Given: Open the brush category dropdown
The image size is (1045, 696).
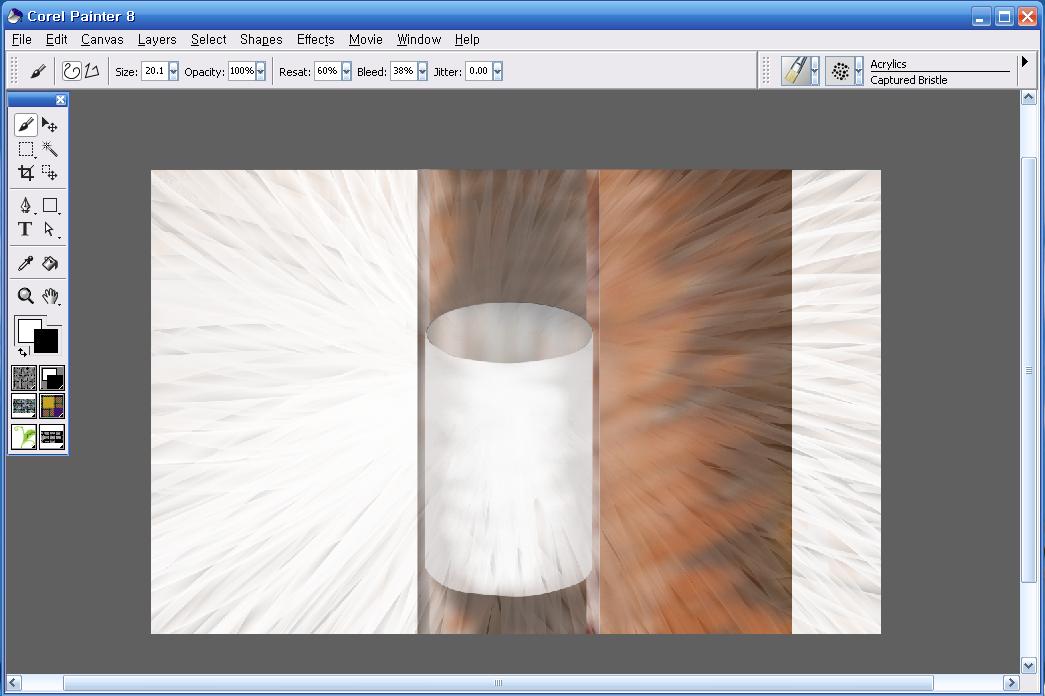Looking at the screenshot, I should point(815,71).
